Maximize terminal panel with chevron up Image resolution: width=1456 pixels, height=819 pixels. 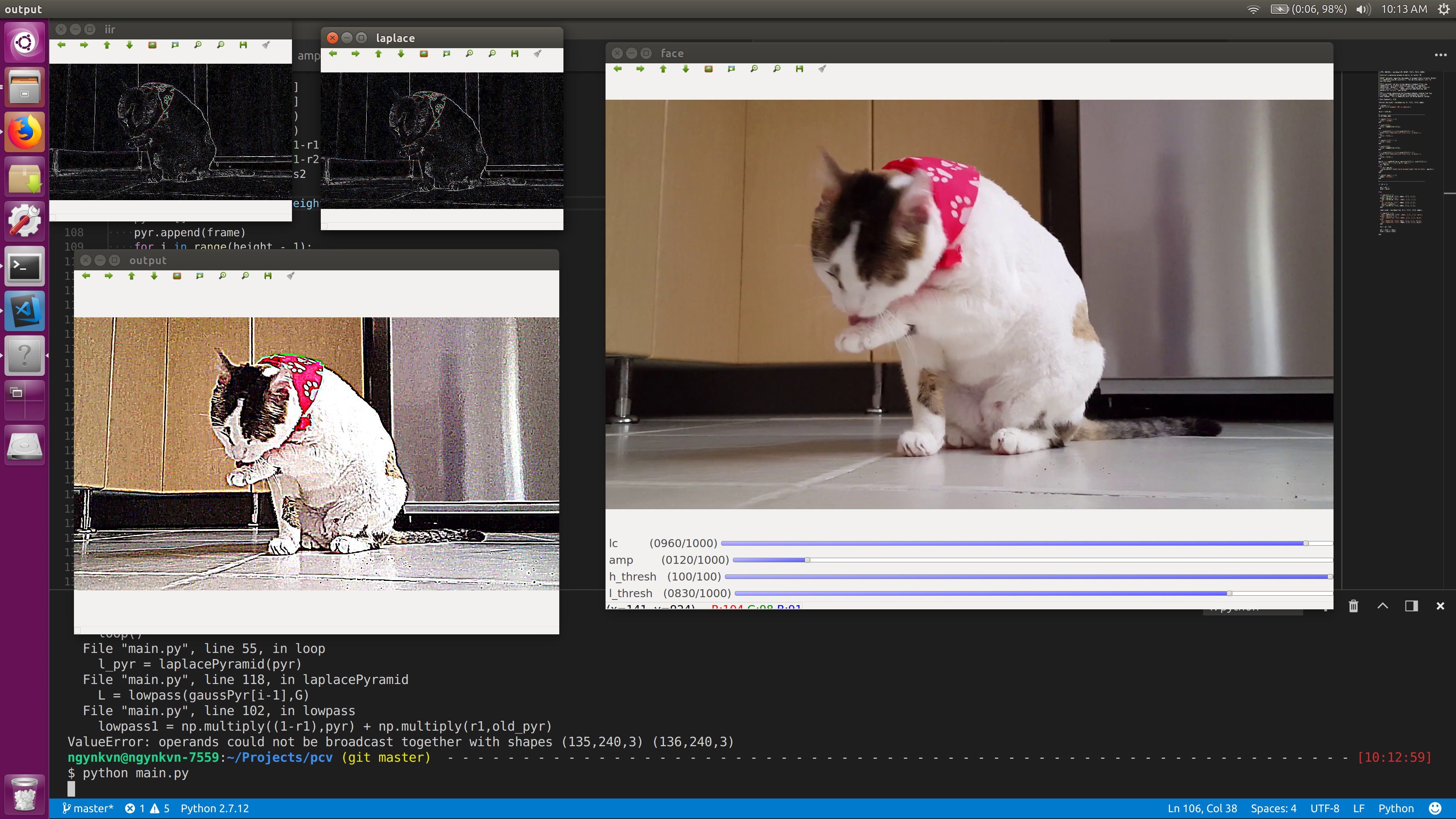(x=1382, y=606)
